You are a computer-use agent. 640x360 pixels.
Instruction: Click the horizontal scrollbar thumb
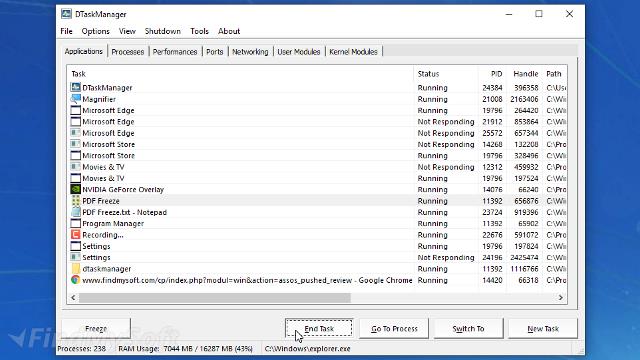(x=215, y=298)
